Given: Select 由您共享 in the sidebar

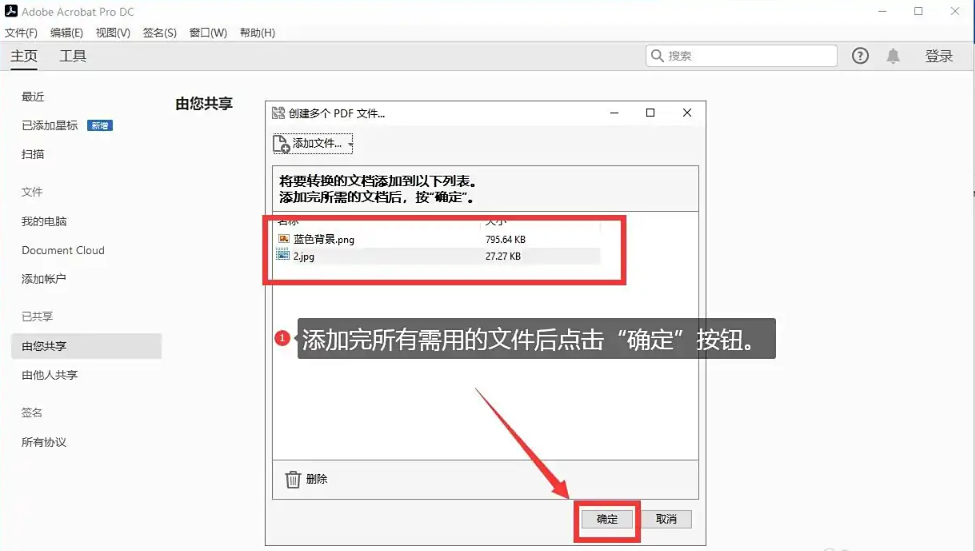Looking at the screenshot, I should point(86,346).
